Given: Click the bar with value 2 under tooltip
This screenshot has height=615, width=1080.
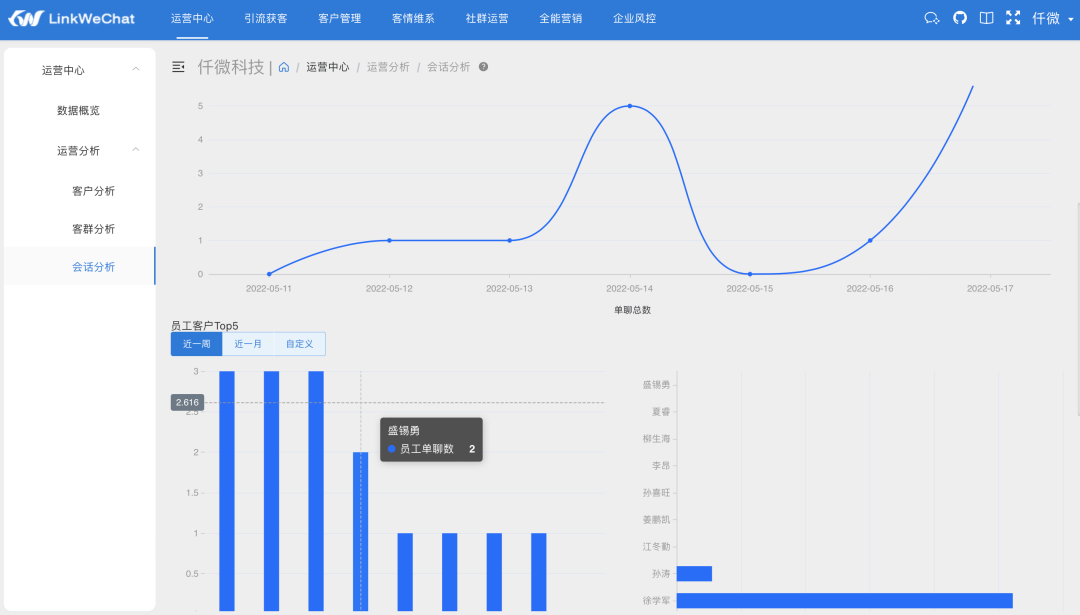Looking at the screenshot, I should tap(360, 531).
